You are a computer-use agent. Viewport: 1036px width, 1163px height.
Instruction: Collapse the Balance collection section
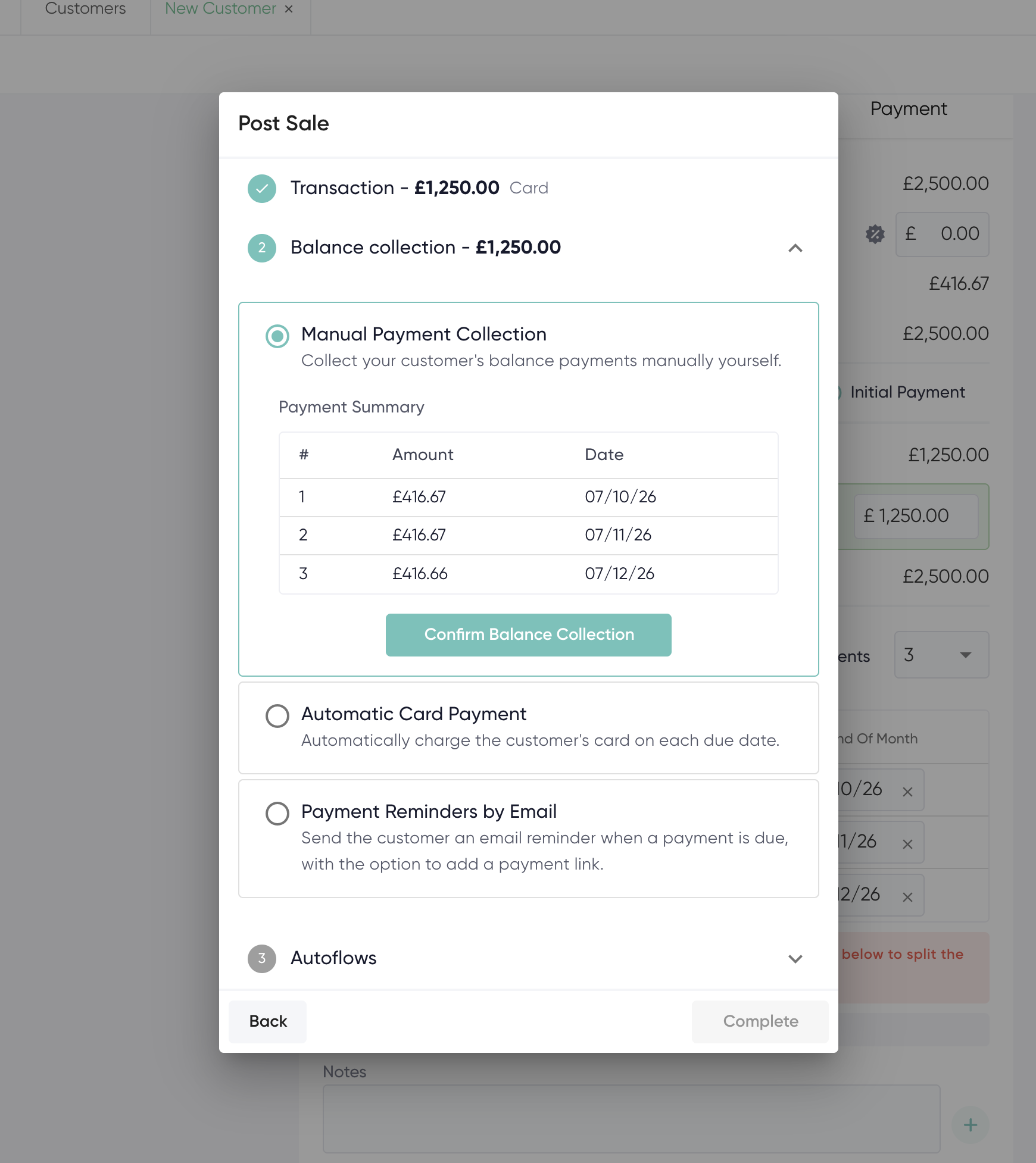point(795,248)
